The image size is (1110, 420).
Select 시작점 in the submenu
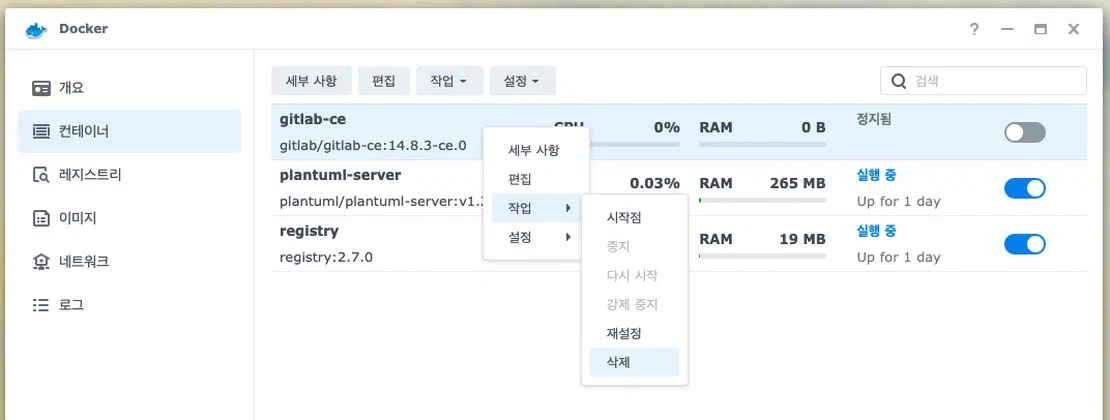pos(634,217)
